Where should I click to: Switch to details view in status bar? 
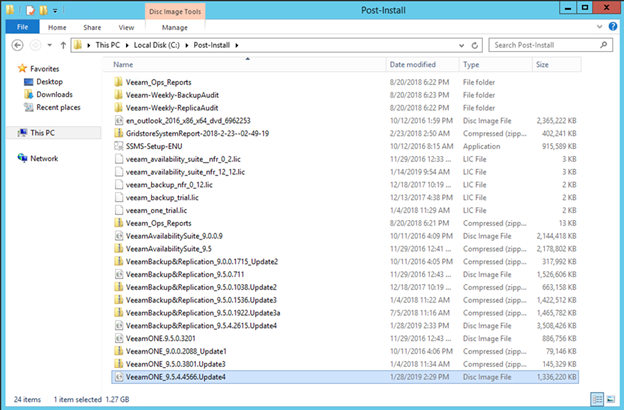pyautogui.click(x=597, y=399)
